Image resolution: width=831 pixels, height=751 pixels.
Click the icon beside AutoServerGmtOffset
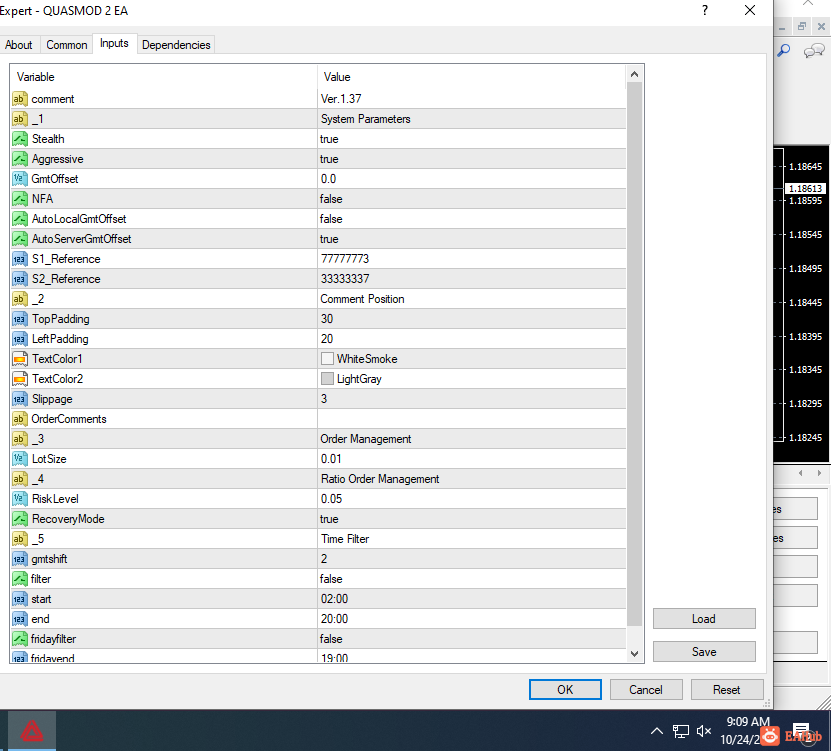[20, 239]
